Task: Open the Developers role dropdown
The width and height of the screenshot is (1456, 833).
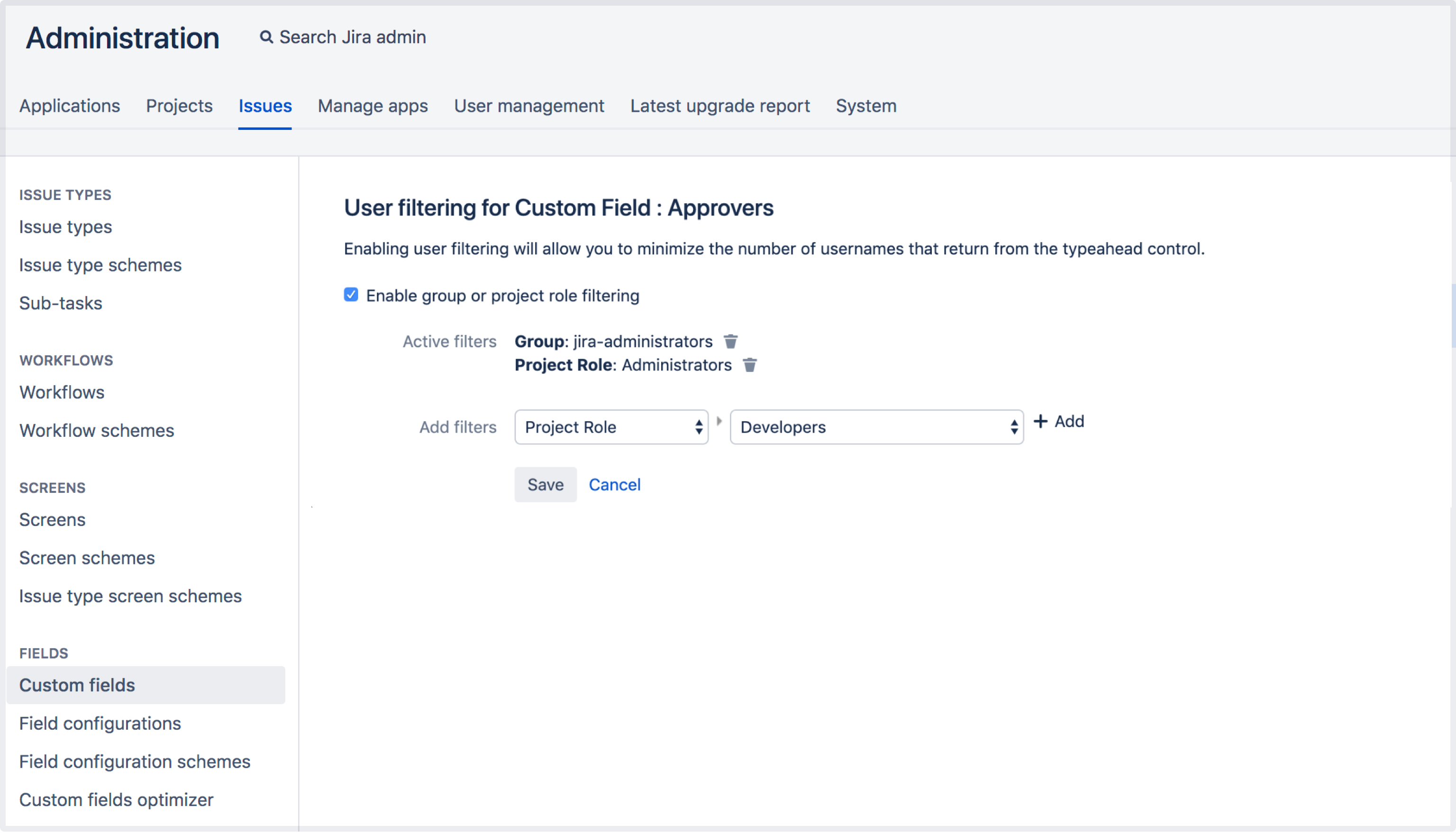Action: [876, 427]
